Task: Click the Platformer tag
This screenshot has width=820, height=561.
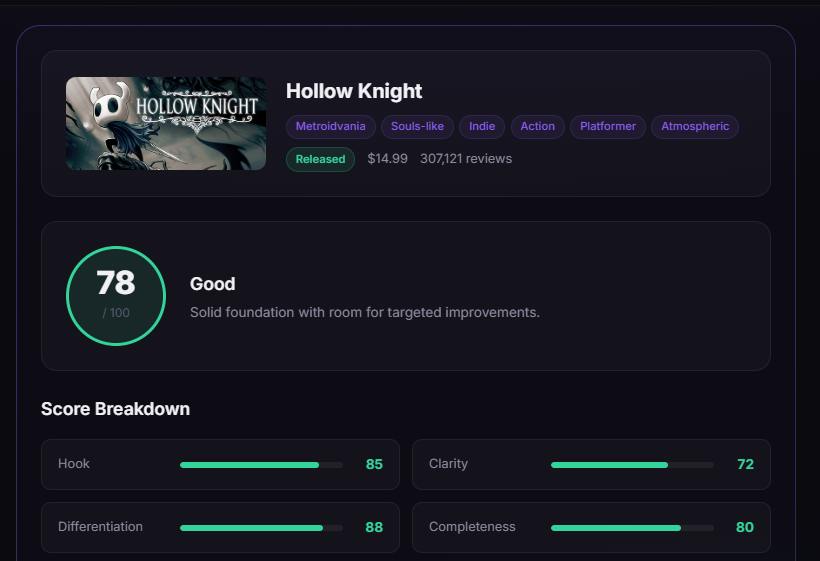Action: 608,127
